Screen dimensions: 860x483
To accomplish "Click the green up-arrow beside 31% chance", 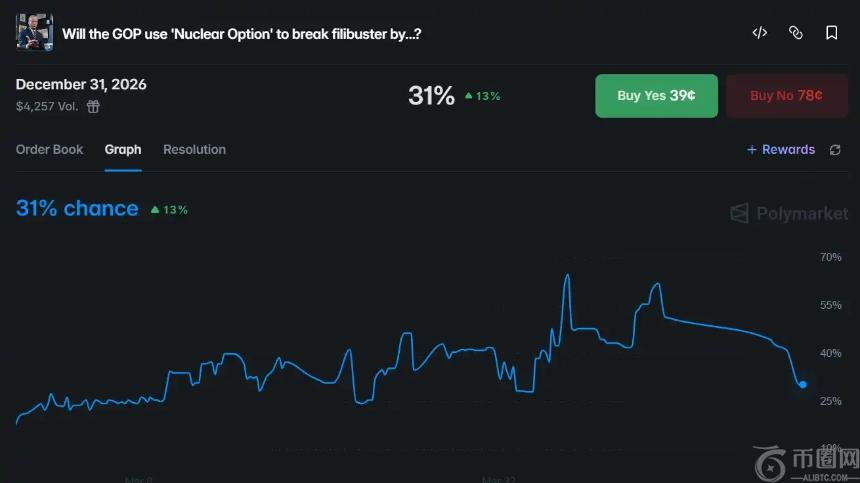I will tap(155, 210).
